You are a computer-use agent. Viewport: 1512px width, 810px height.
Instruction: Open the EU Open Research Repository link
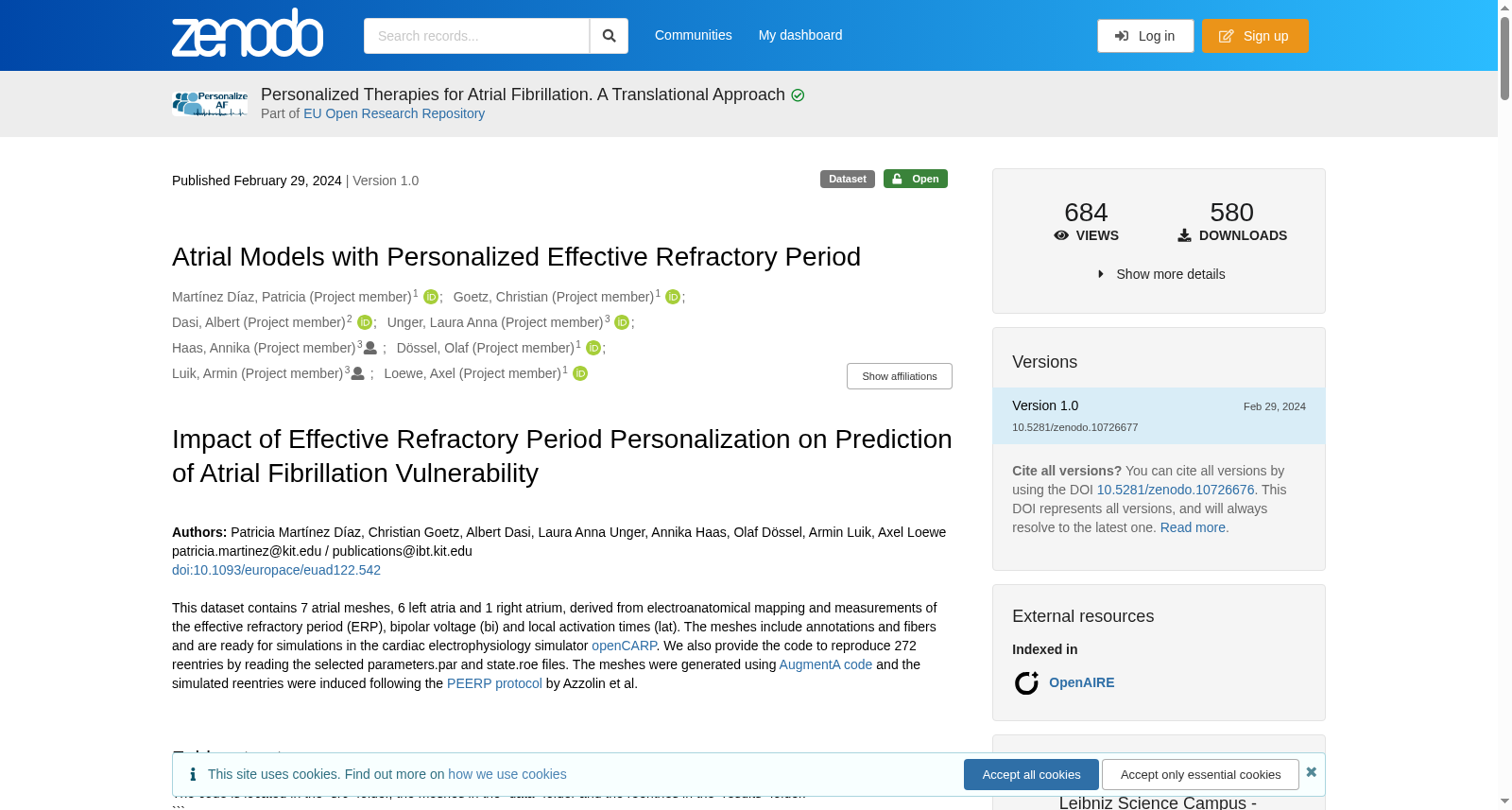click(x=394, y=113)
